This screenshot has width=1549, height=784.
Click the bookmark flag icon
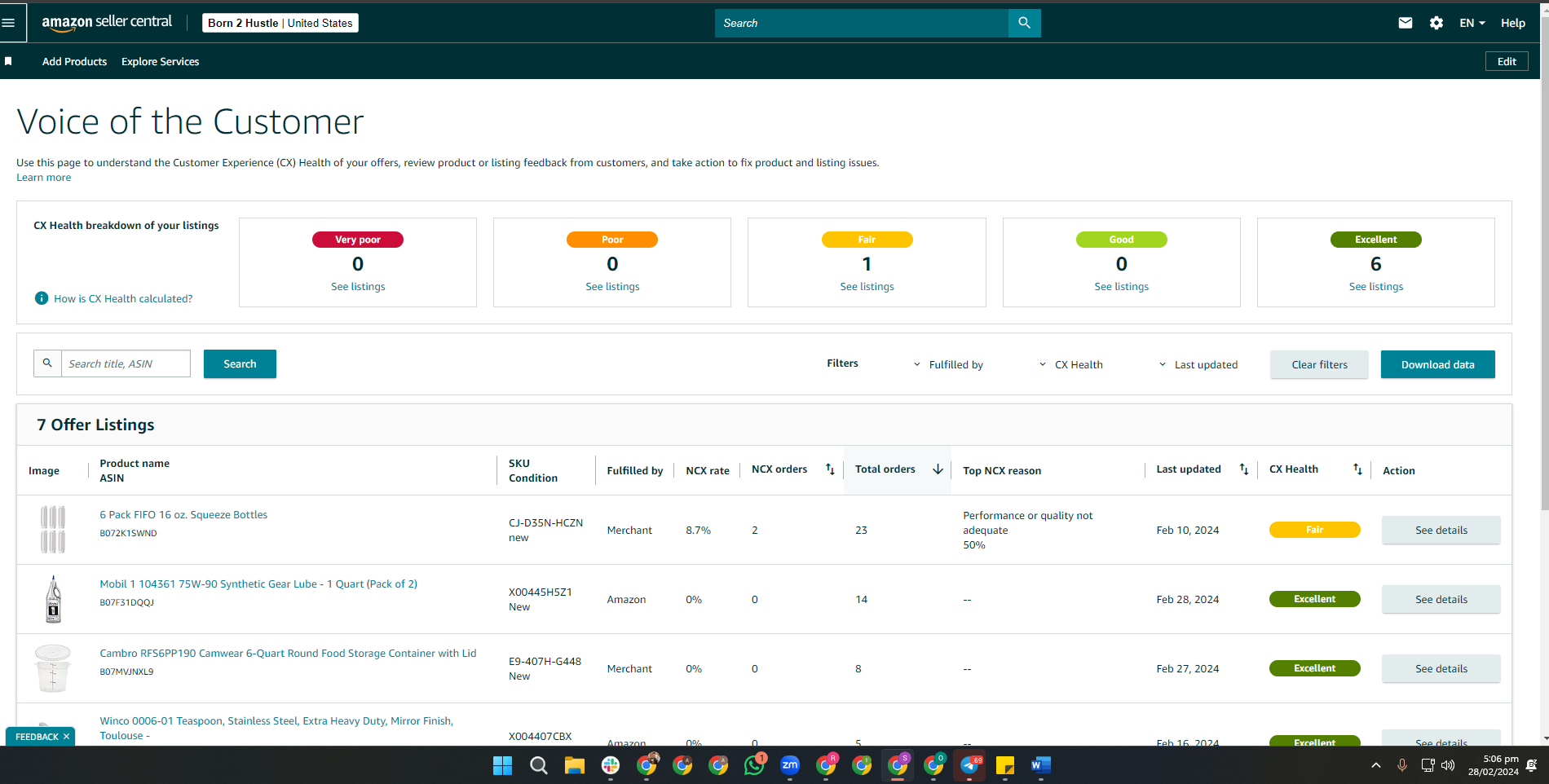(x=8, y=61)
